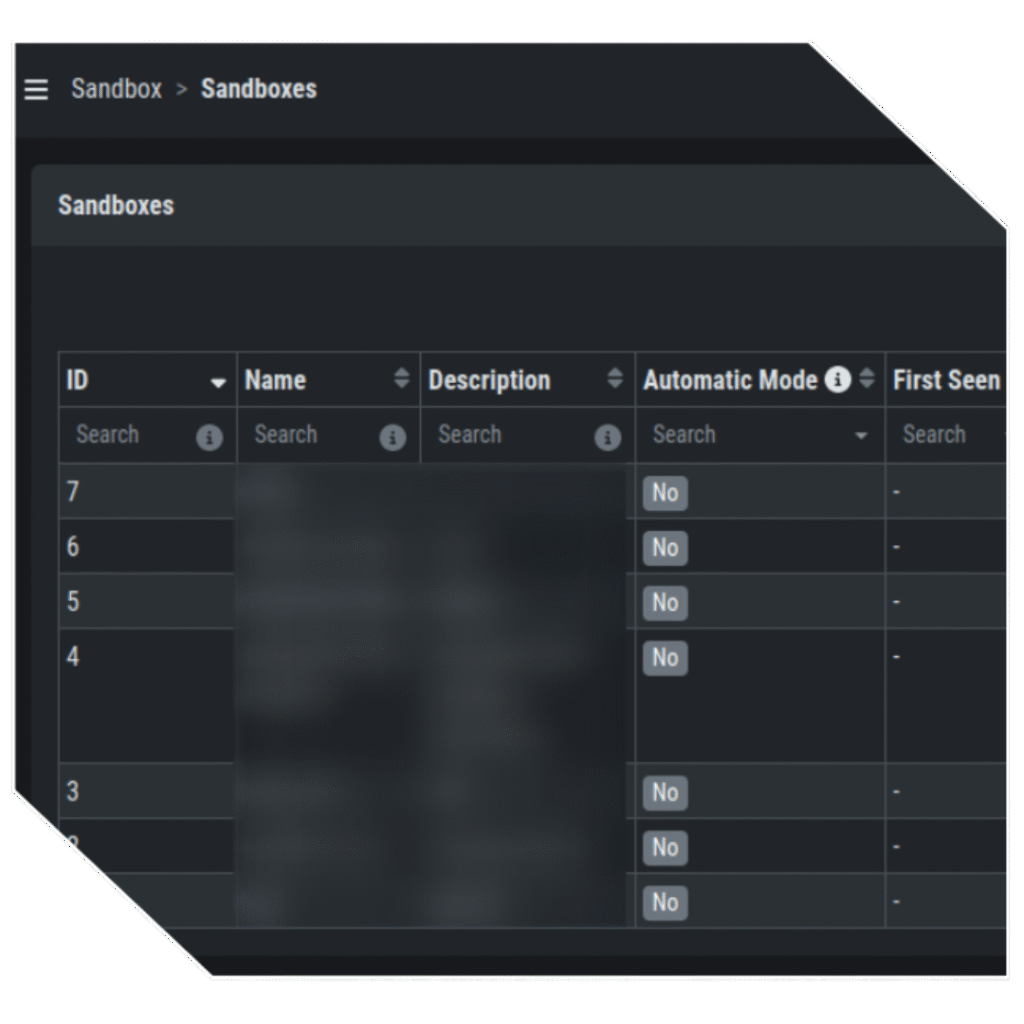Open the Automatic Mode search dropdown
The width and height of the screenshot is (1024, 1024).
760,435
